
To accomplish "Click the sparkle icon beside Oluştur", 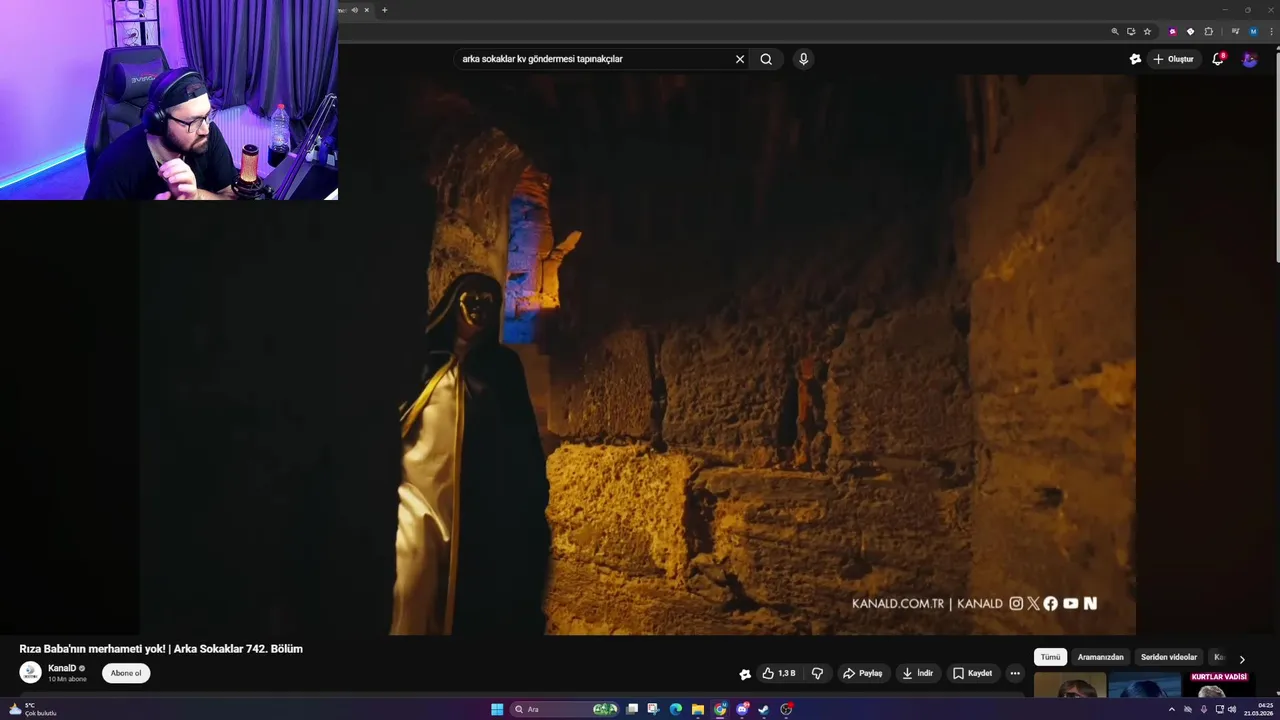I will pyautogui.click(x=1135, y=59).
